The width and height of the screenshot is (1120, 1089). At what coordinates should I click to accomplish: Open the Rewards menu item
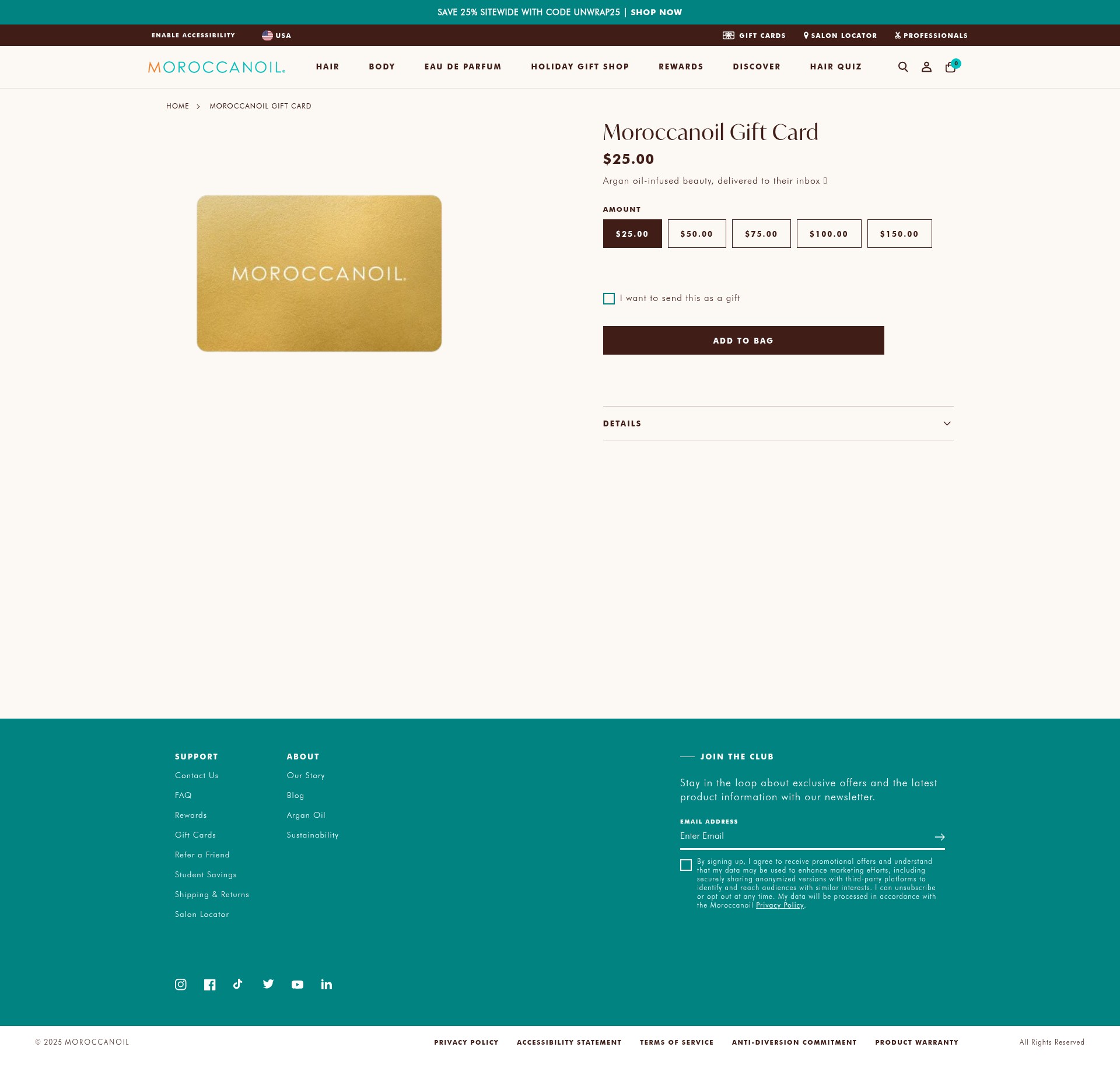click(681, 66)
